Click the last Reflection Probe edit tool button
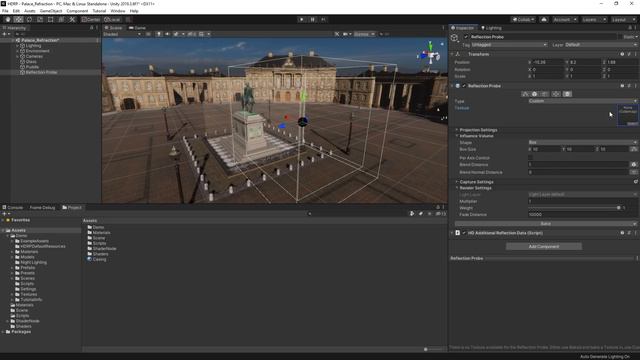The width and height of the screenshot is (640, 360). [x=567, y=94]
